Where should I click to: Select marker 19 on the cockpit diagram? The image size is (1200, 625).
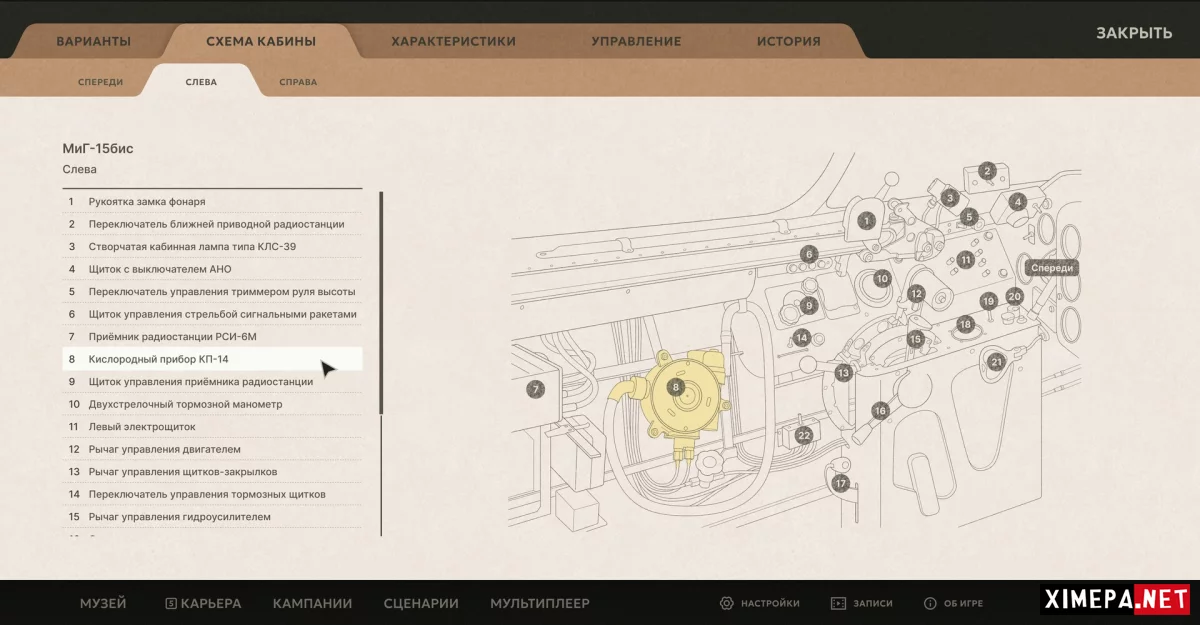(989, 301)
